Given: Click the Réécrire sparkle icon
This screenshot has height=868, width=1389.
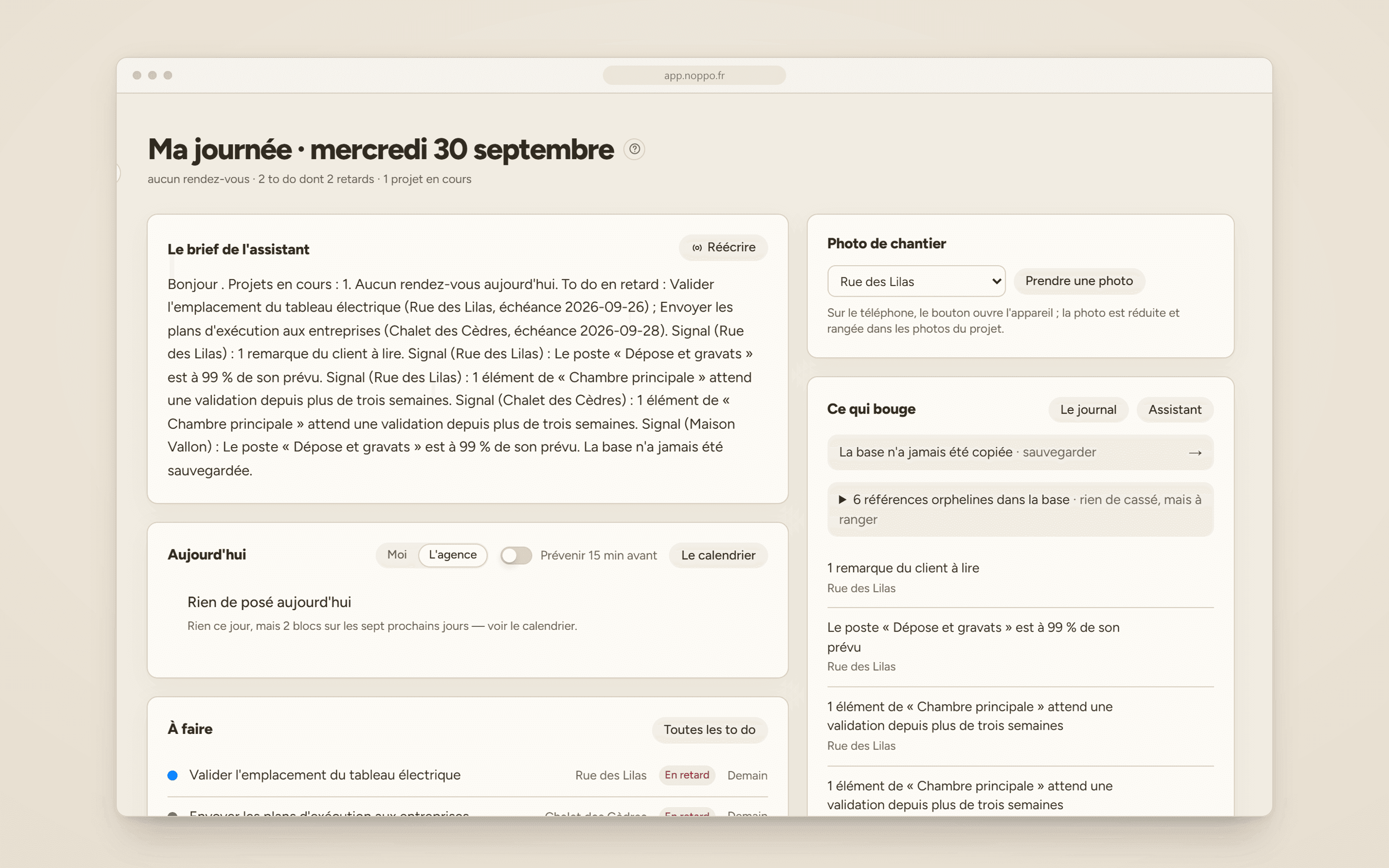Looking at the screenshot, I should point(697,248).
